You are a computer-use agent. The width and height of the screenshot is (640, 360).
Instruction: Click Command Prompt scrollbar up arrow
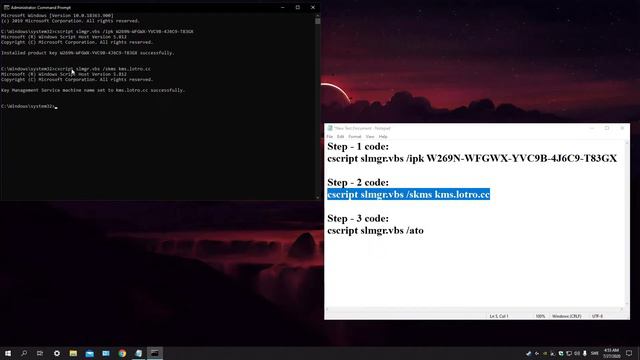pos(318,16)
